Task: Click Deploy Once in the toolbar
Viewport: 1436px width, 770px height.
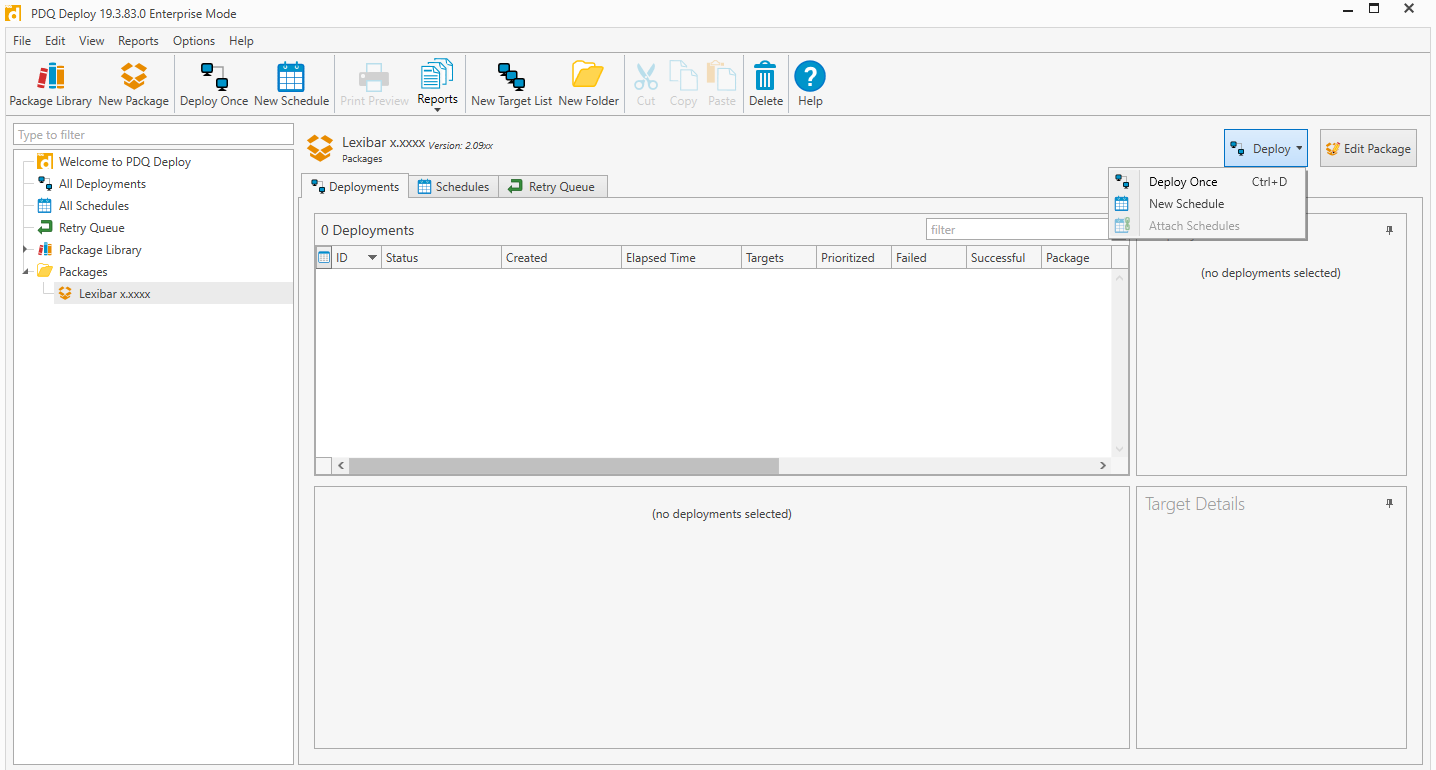Action: click(213, 84)
